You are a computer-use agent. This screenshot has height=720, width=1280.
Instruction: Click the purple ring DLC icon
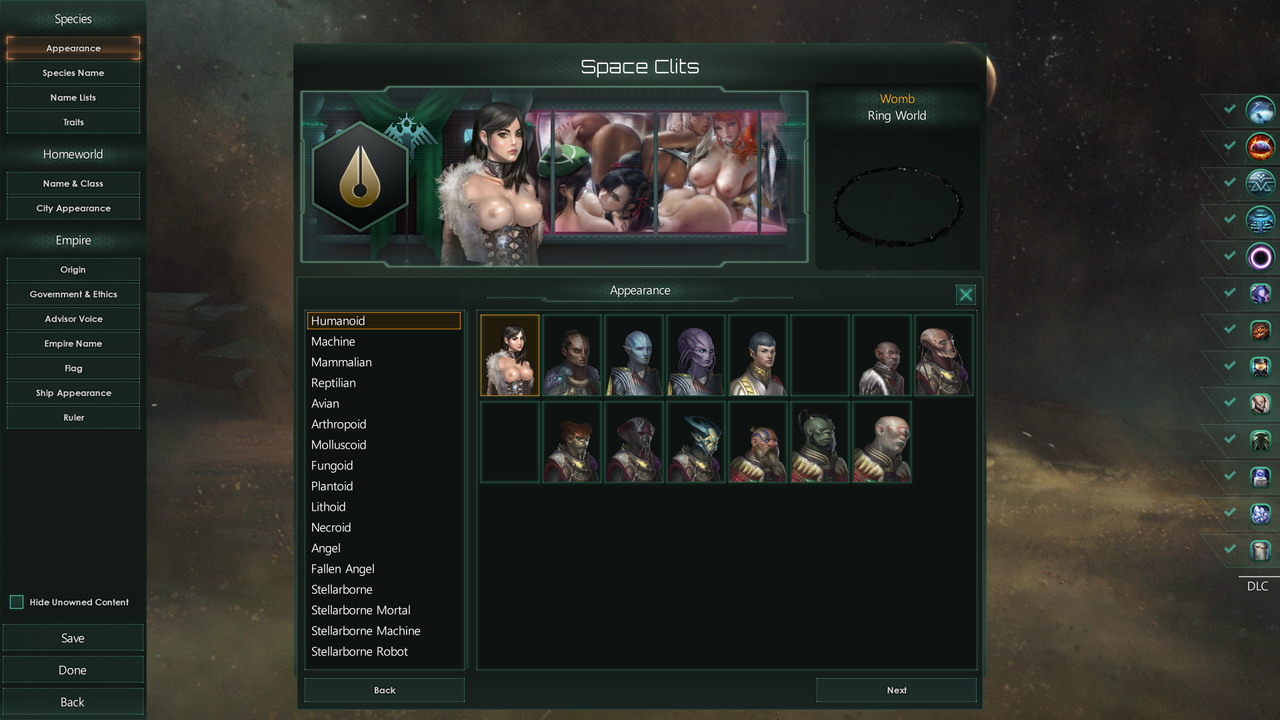[x=1260, y=257]
